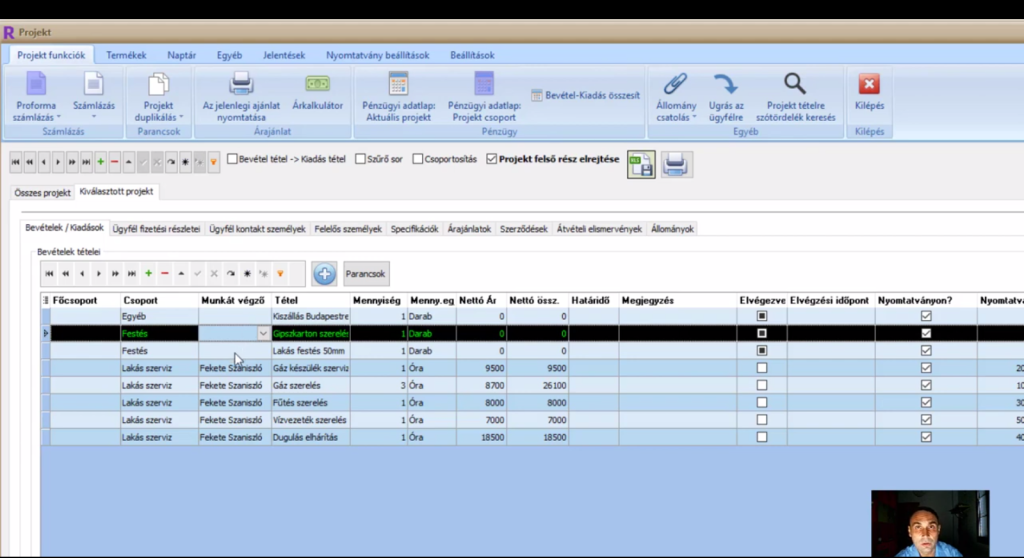Switch to the Jelentések ribbon tab

click(284, 55)
